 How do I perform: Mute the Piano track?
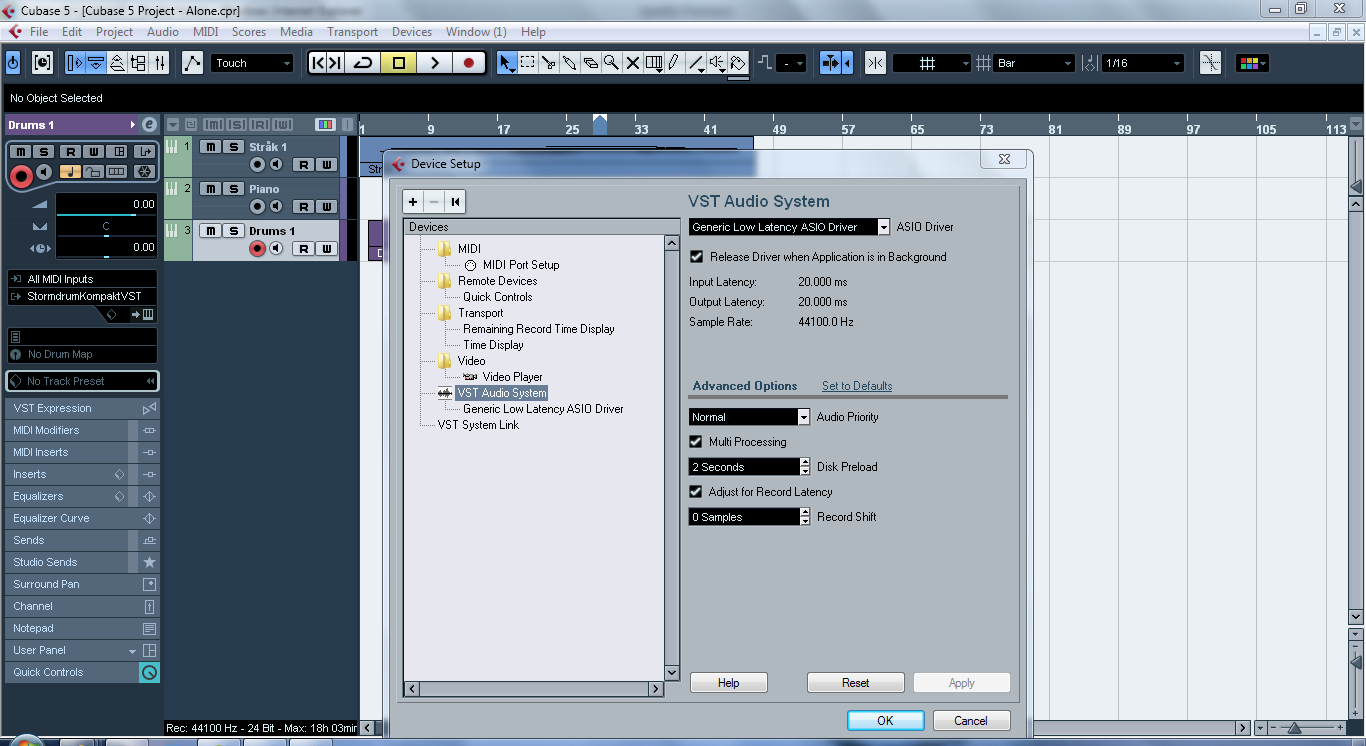coord(211,189)
